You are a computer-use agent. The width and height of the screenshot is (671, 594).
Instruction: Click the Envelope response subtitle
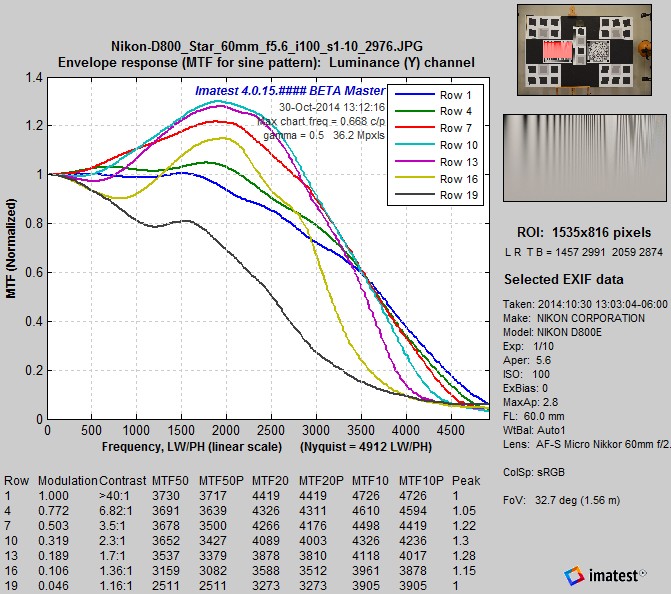click(266, 62)
